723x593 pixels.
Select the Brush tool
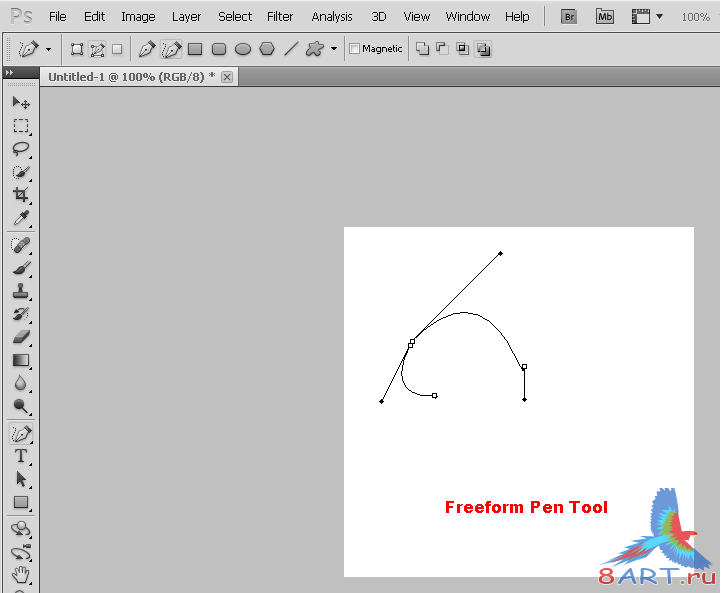click(21, 268)
